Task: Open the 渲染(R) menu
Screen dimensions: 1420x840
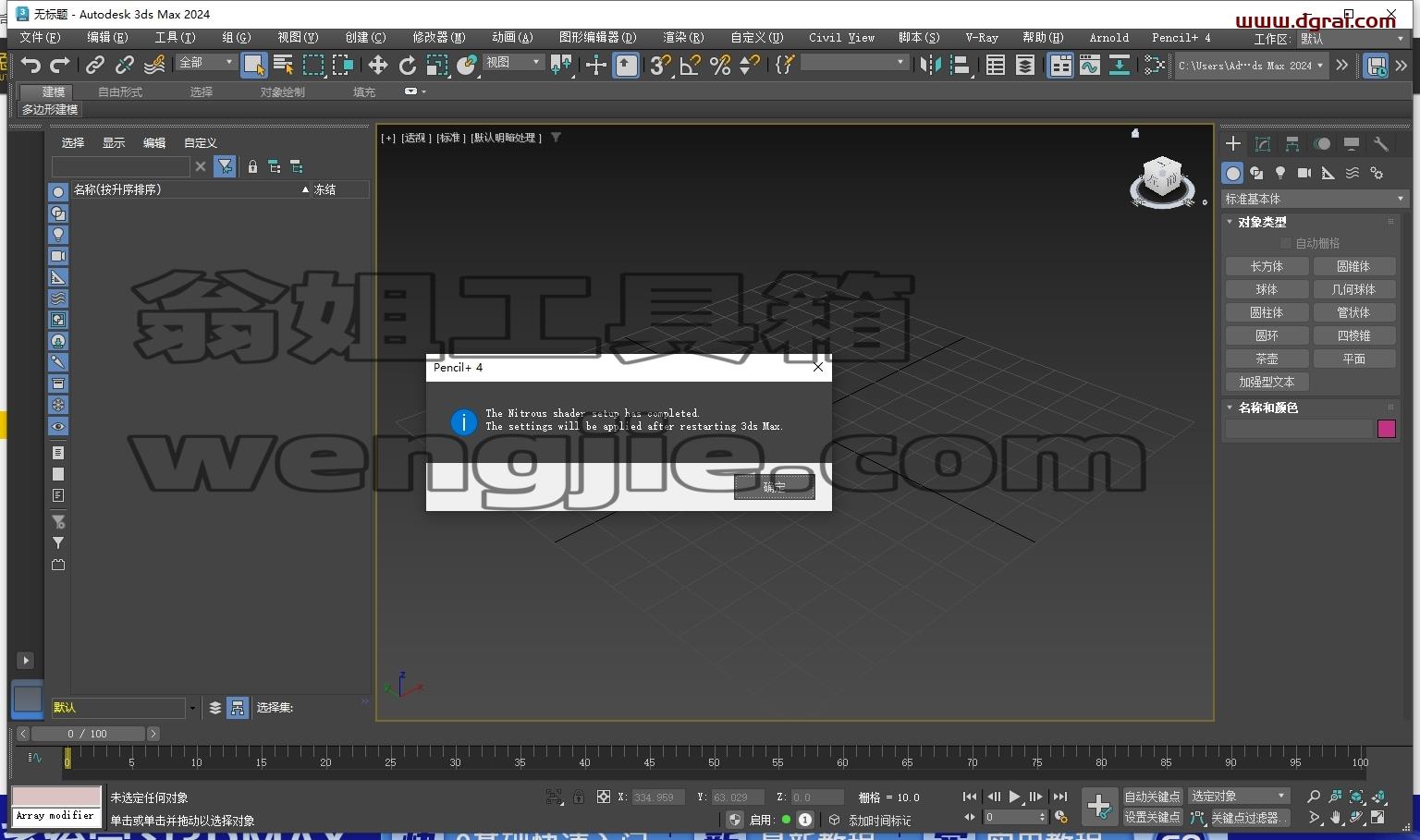Action: click(x=683, y=38)
